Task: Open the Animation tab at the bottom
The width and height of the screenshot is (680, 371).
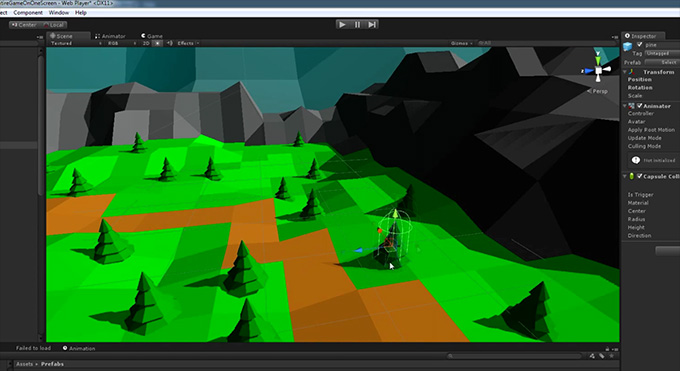Action: click(x=79, y=348)
